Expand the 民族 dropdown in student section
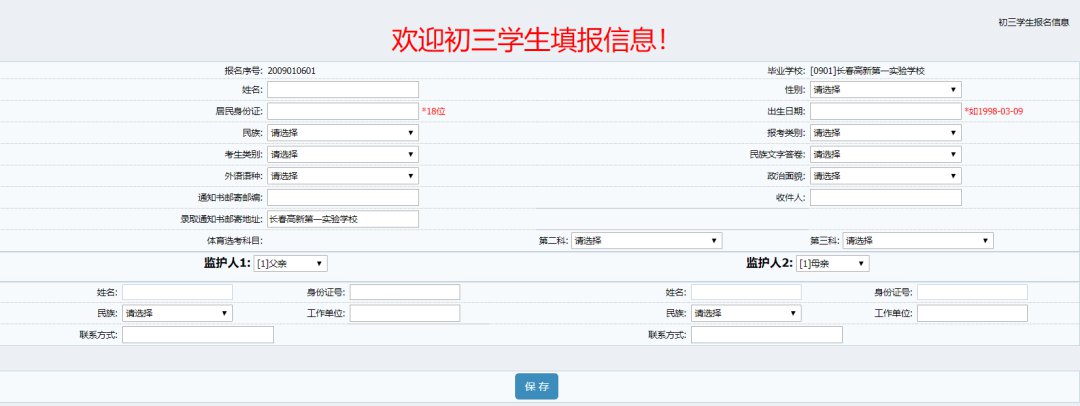 (342, 133)
